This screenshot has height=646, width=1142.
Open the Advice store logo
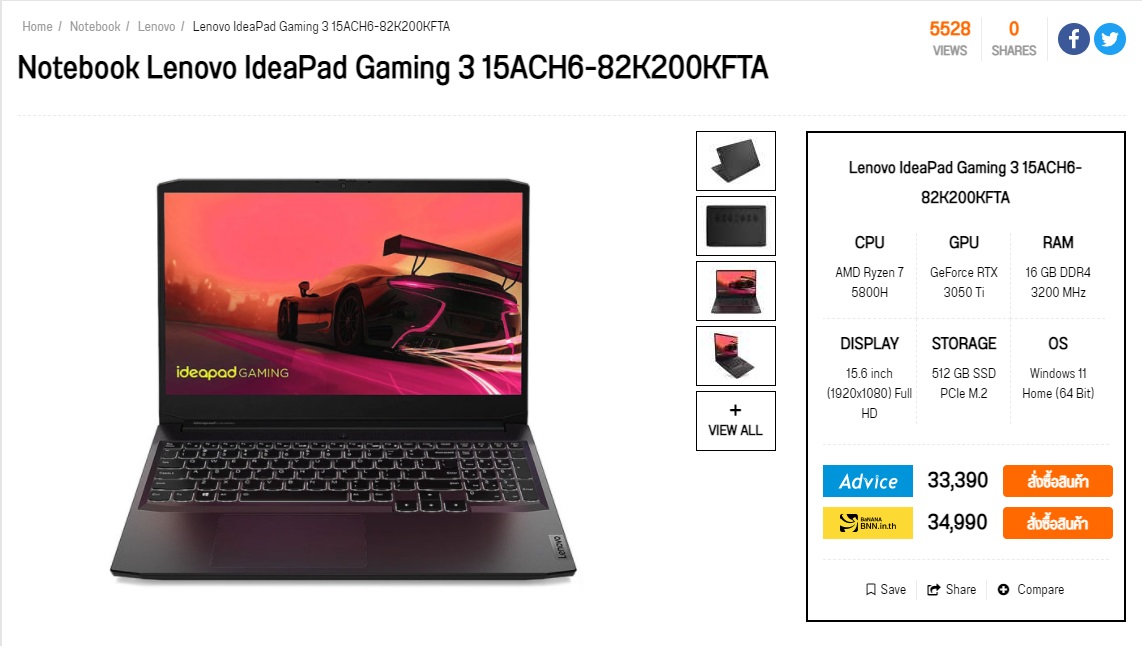point(867,481)
